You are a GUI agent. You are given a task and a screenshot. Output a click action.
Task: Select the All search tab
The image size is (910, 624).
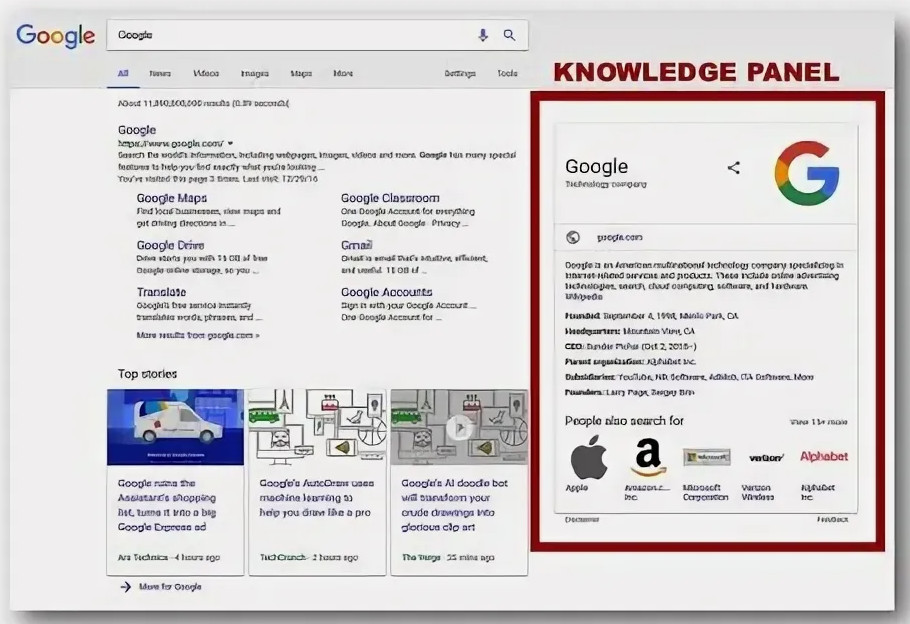pyautogui.click(x=123, y=74)
